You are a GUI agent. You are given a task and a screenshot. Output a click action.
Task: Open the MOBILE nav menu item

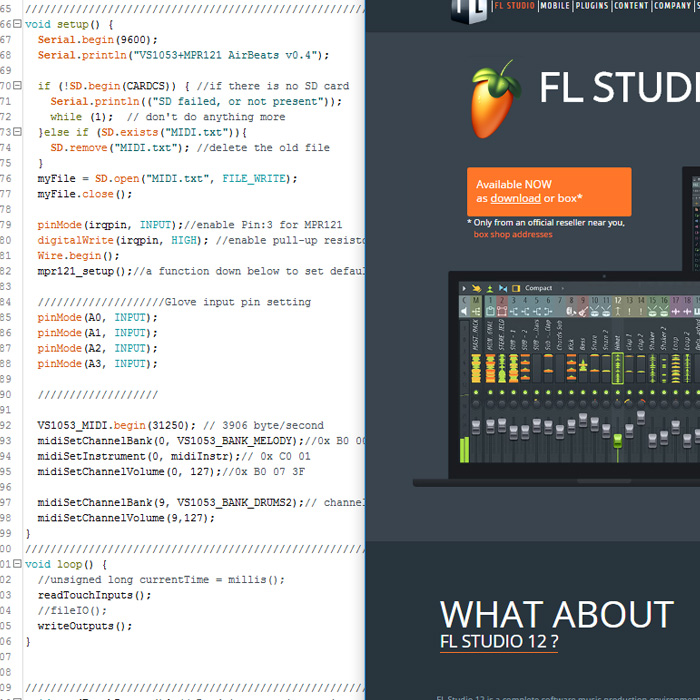[x=555, y=6]
